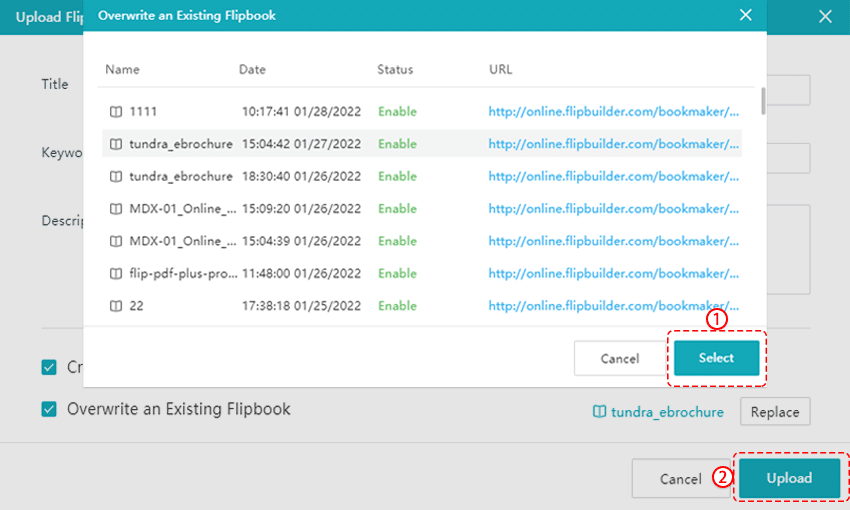Open the selected tundra_ebrochure link
Screen dimensions: 850x510
point(667,412)
